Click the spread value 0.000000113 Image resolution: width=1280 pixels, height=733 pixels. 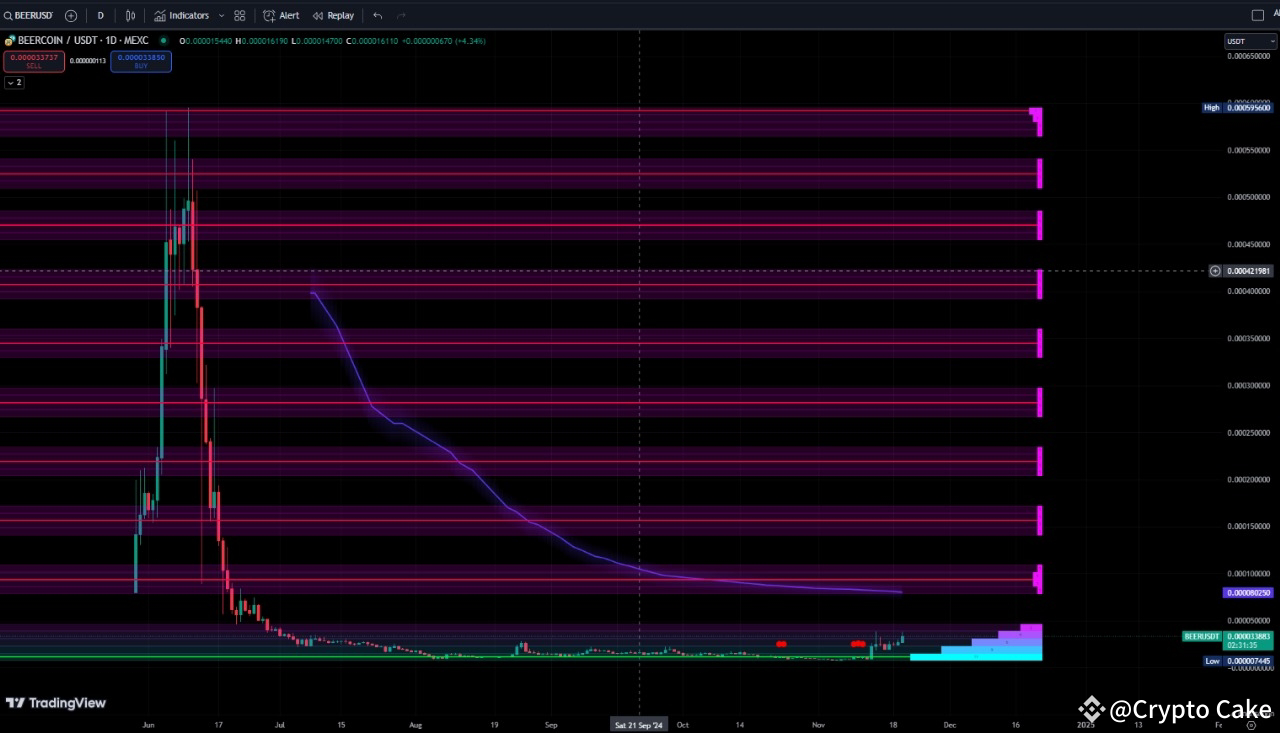[88, 61]
